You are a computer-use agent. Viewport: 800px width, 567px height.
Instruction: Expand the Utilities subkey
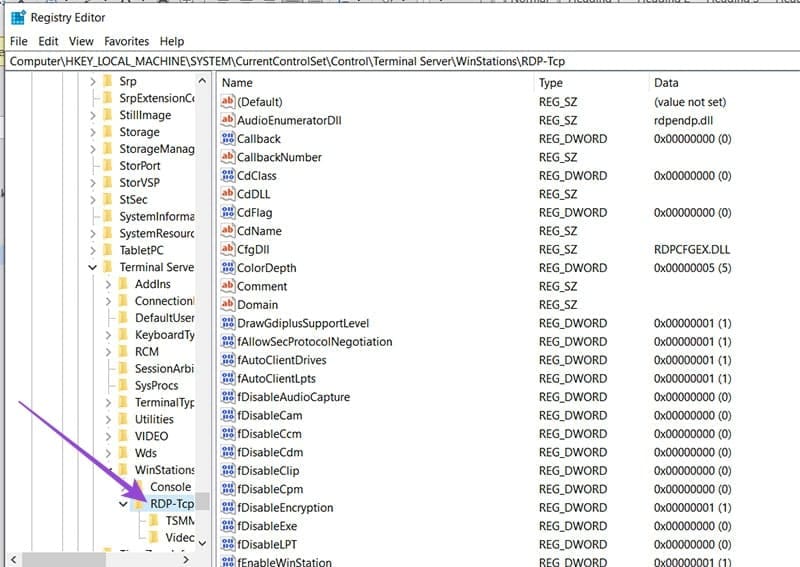(108, 420)
